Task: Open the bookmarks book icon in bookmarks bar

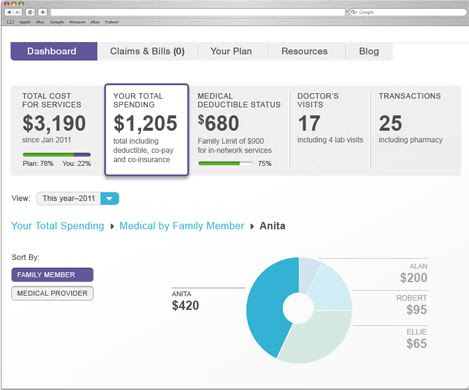Action: tap(10, 22)
